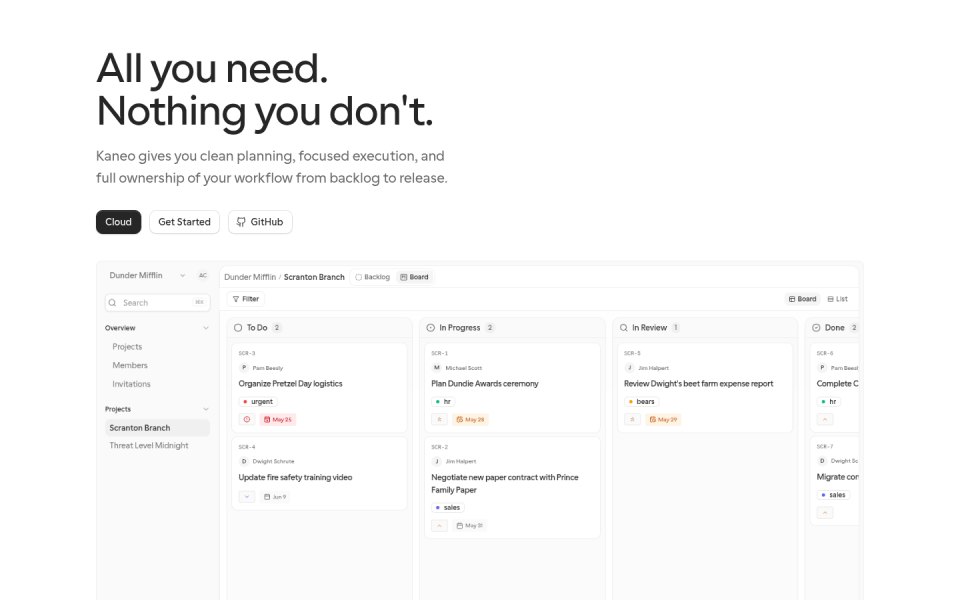960x600 pixels.
Task: Click the To Do column circle icon
Action: coord(238,328)
